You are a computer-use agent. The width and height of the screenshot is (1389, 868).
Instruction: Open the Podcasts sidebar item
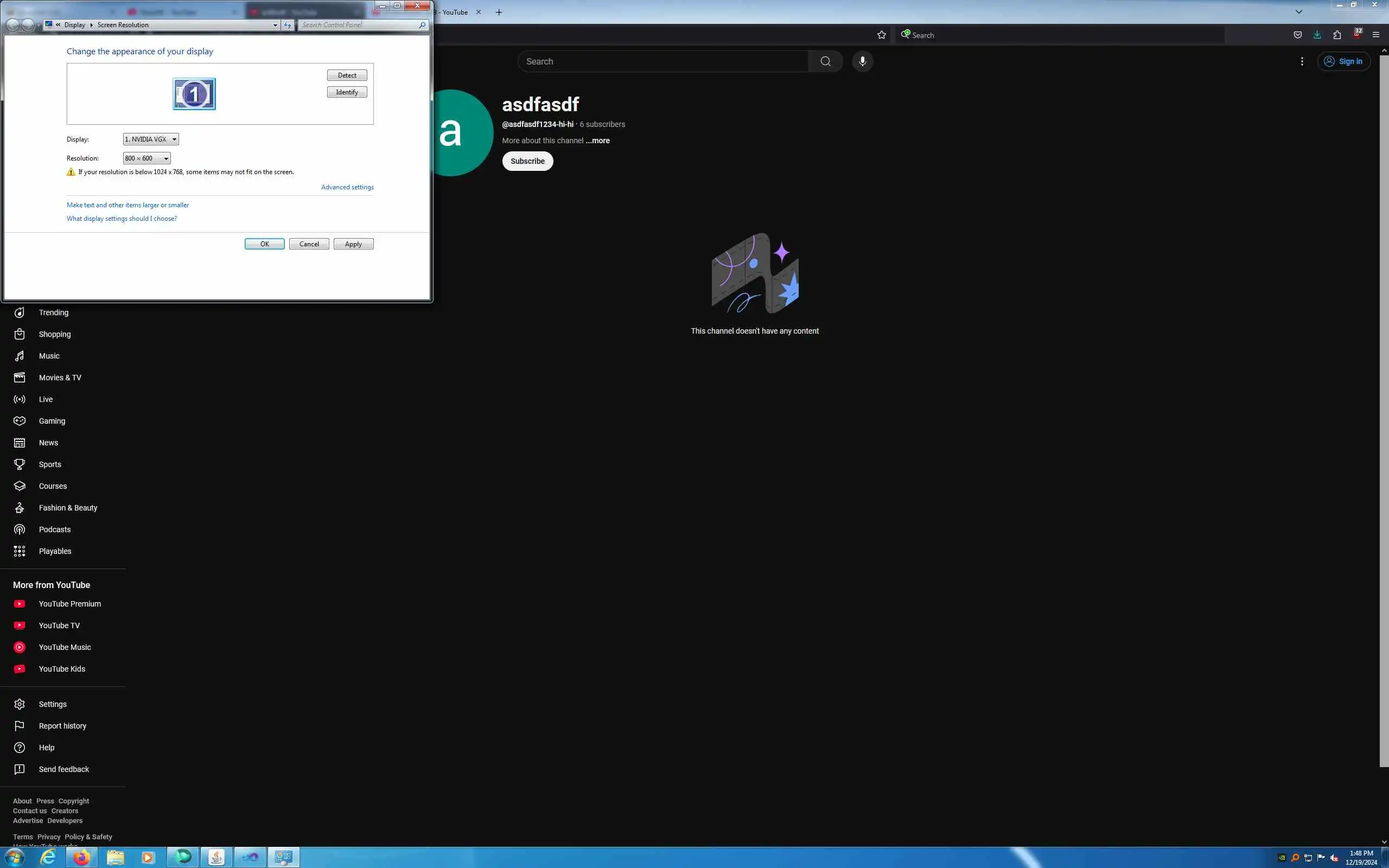(54, 529)
